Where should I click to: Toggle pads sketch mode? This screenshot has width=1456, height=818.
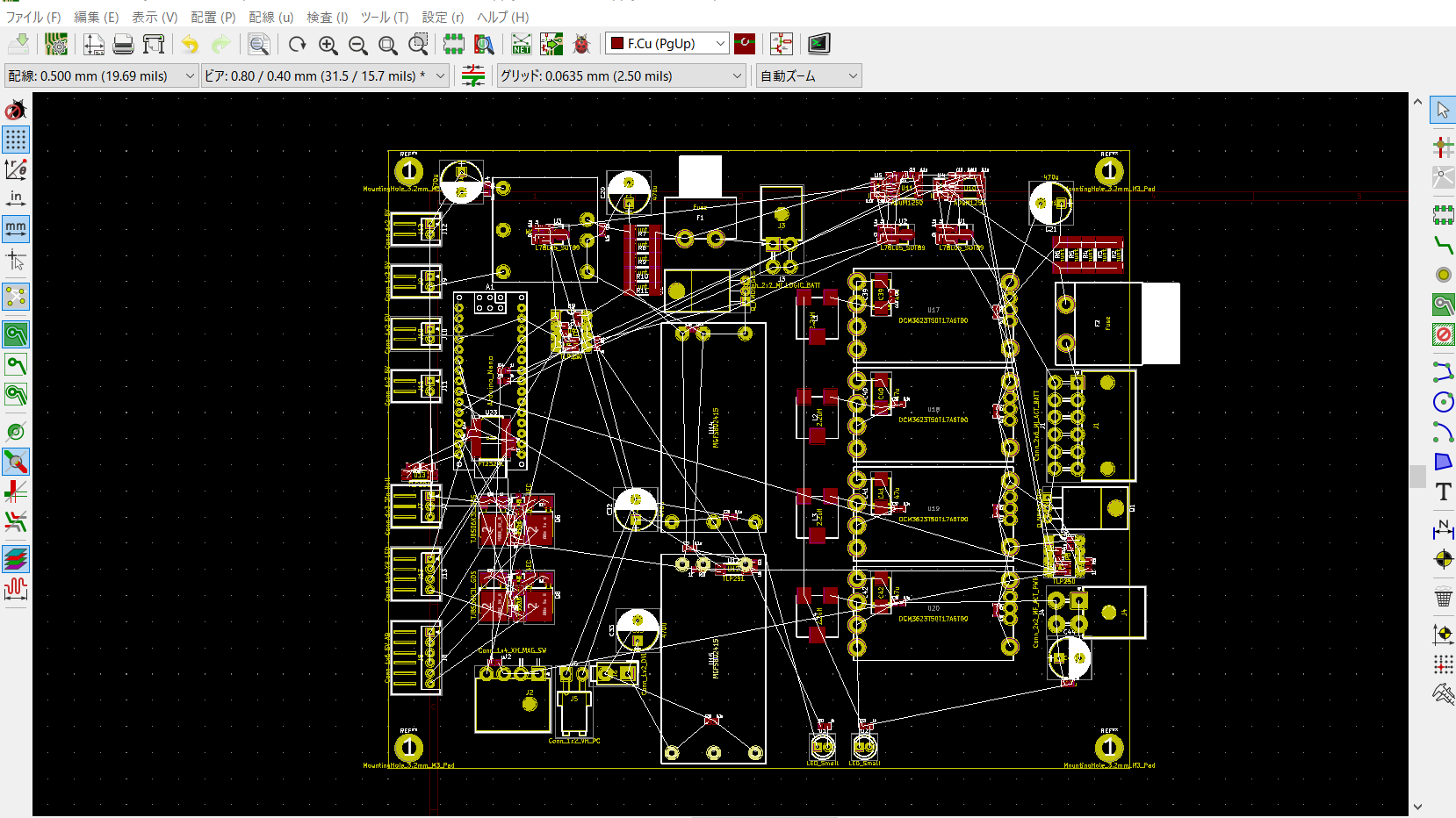click(16, 431)
